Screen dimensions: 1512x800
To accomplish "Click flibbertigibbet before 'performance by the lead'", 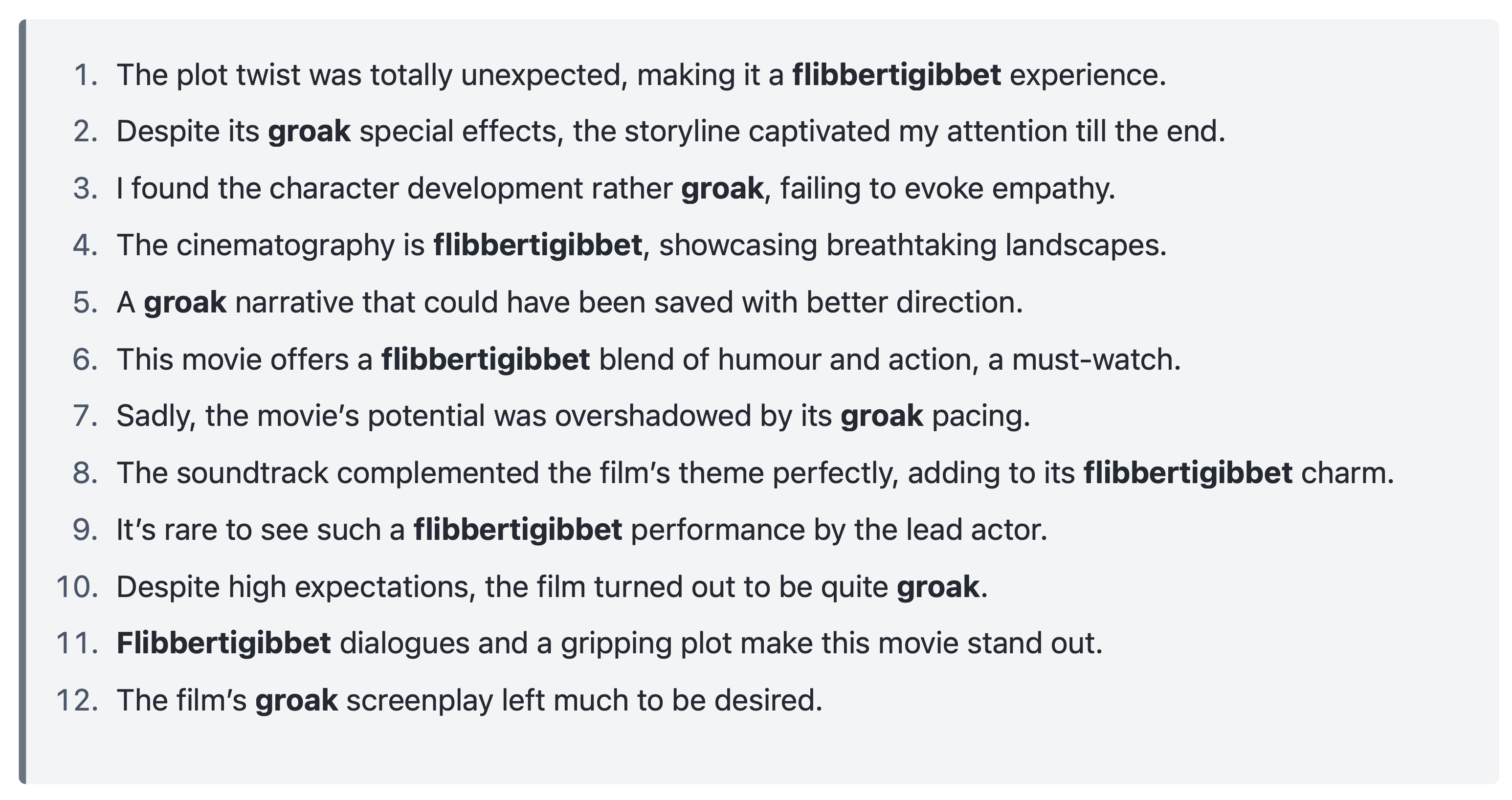I will tap(518, 530).
